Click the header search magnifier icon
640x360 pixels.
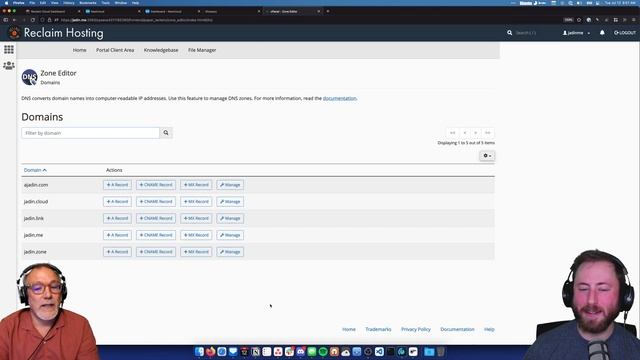[x=509, y=33]
